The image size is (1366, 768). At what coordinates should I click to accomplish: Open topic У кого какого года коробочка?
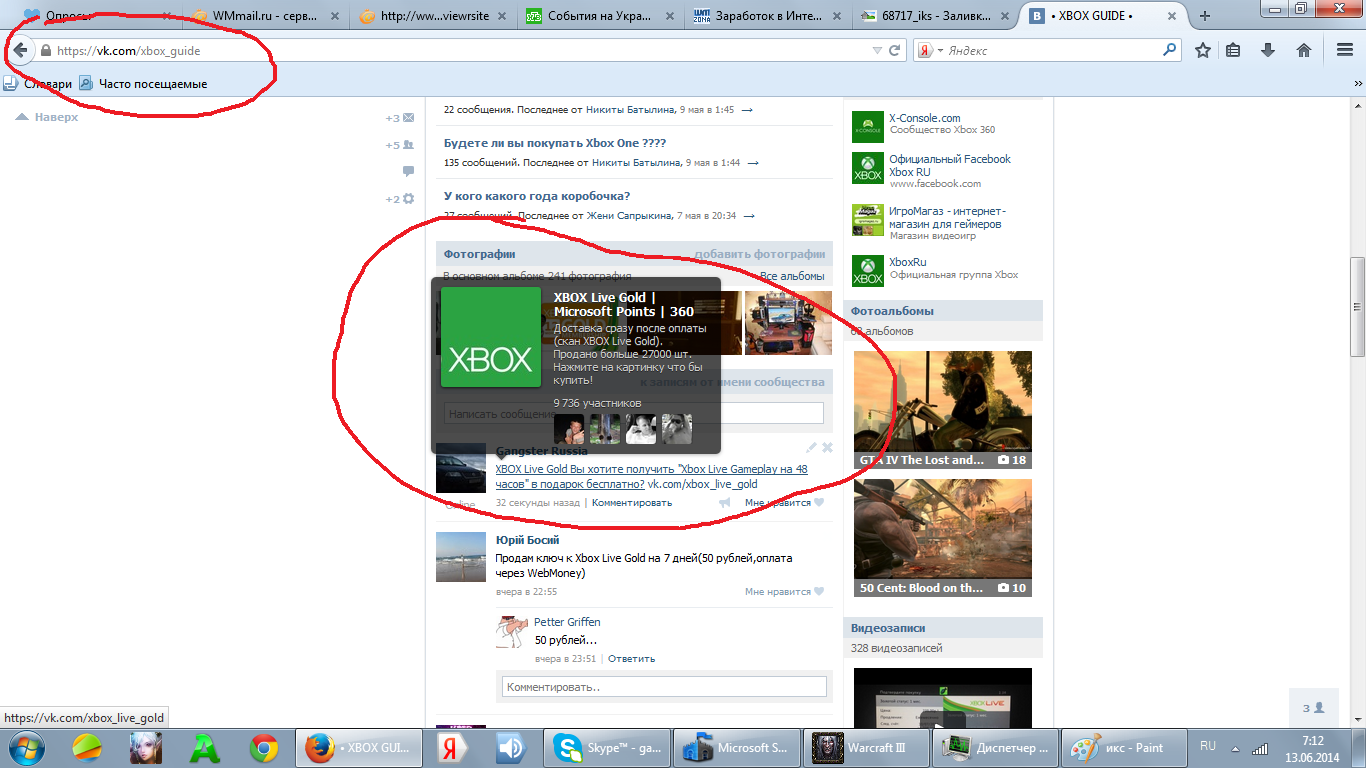[537, 196]
